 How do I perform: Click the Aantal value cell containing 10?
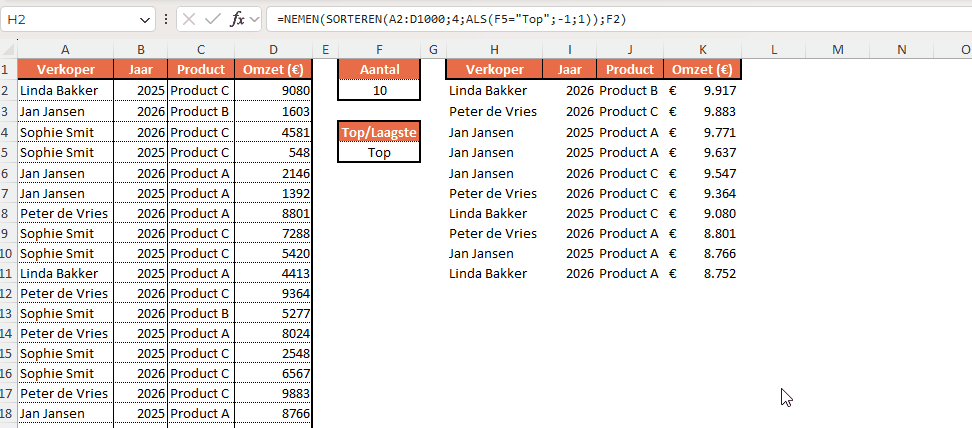(x=378, y=90)
